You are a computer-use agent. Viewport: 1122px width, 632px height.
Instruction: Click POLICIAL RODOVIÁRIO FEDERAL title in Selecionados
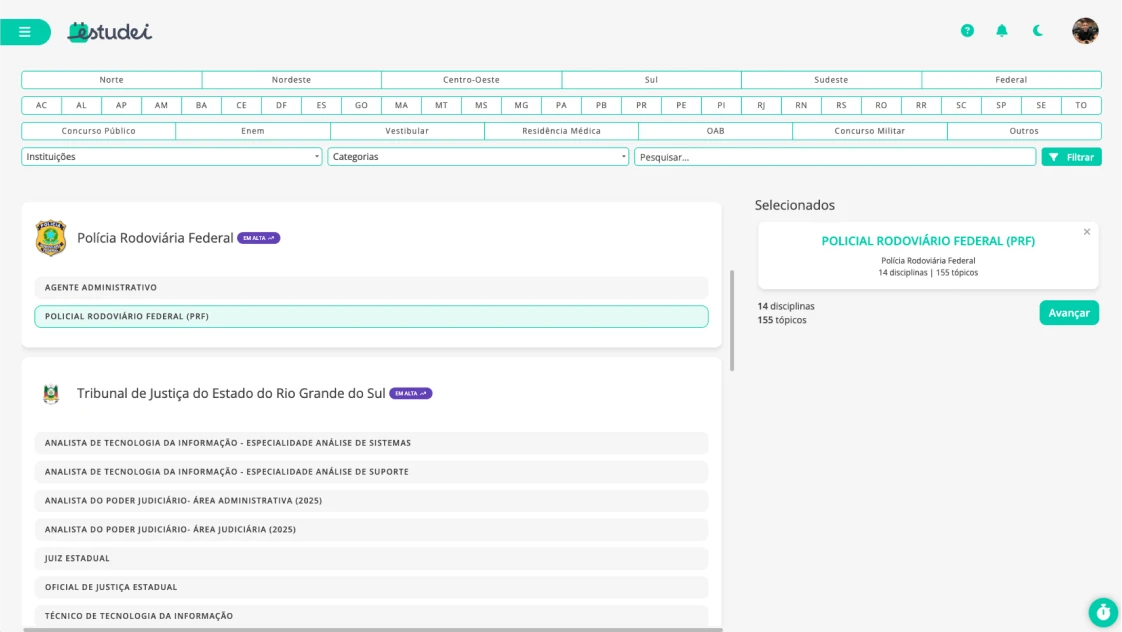(928, 241)
